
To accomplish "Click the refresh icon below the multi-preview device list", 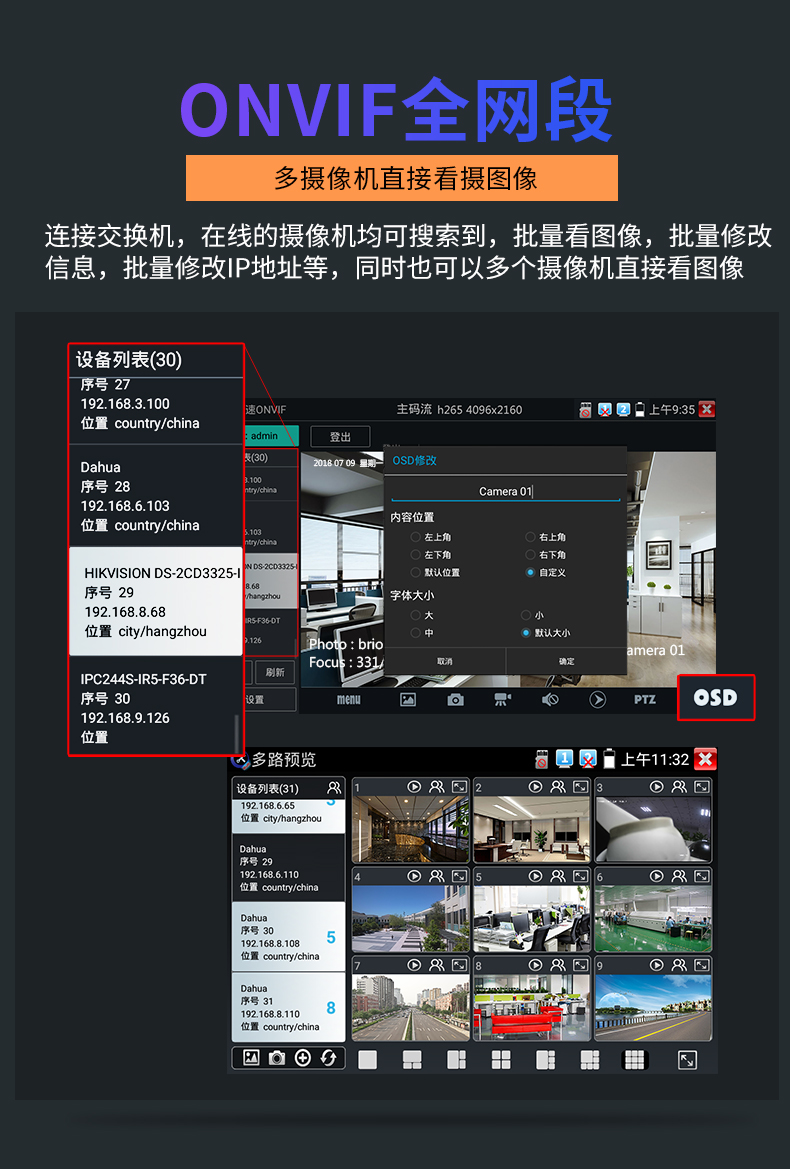I will pyautogui.click(x=327, y=1058).
